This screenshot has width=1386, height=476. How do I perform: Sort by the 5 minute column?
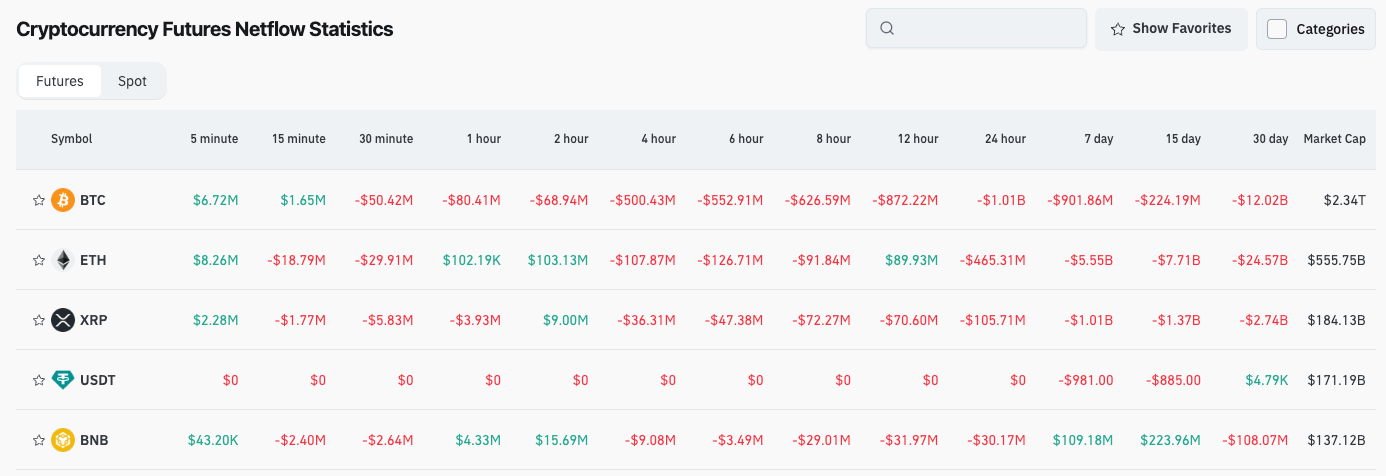215,139
